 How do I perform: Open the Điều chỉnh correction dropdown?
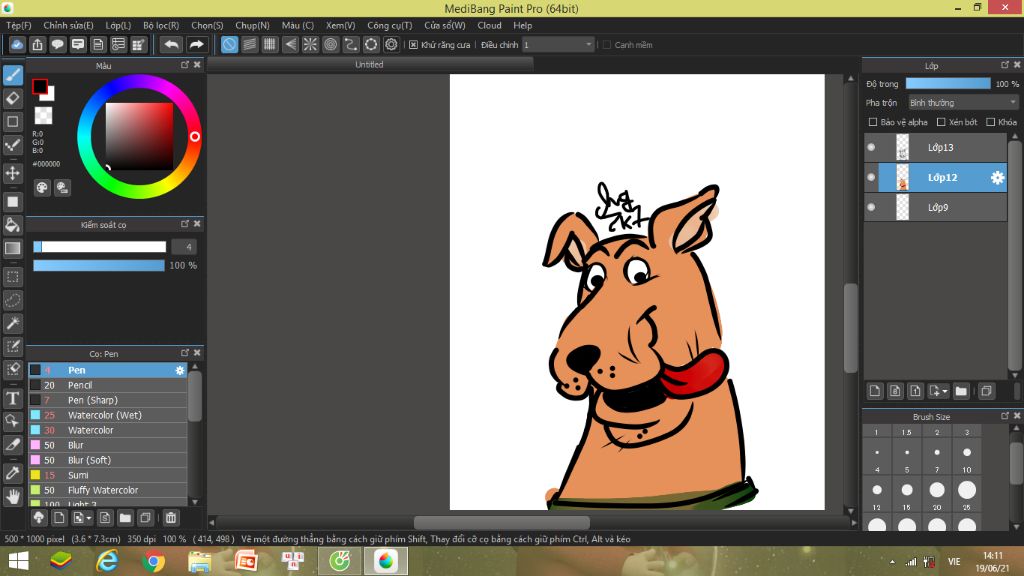[x=558, y=45]
